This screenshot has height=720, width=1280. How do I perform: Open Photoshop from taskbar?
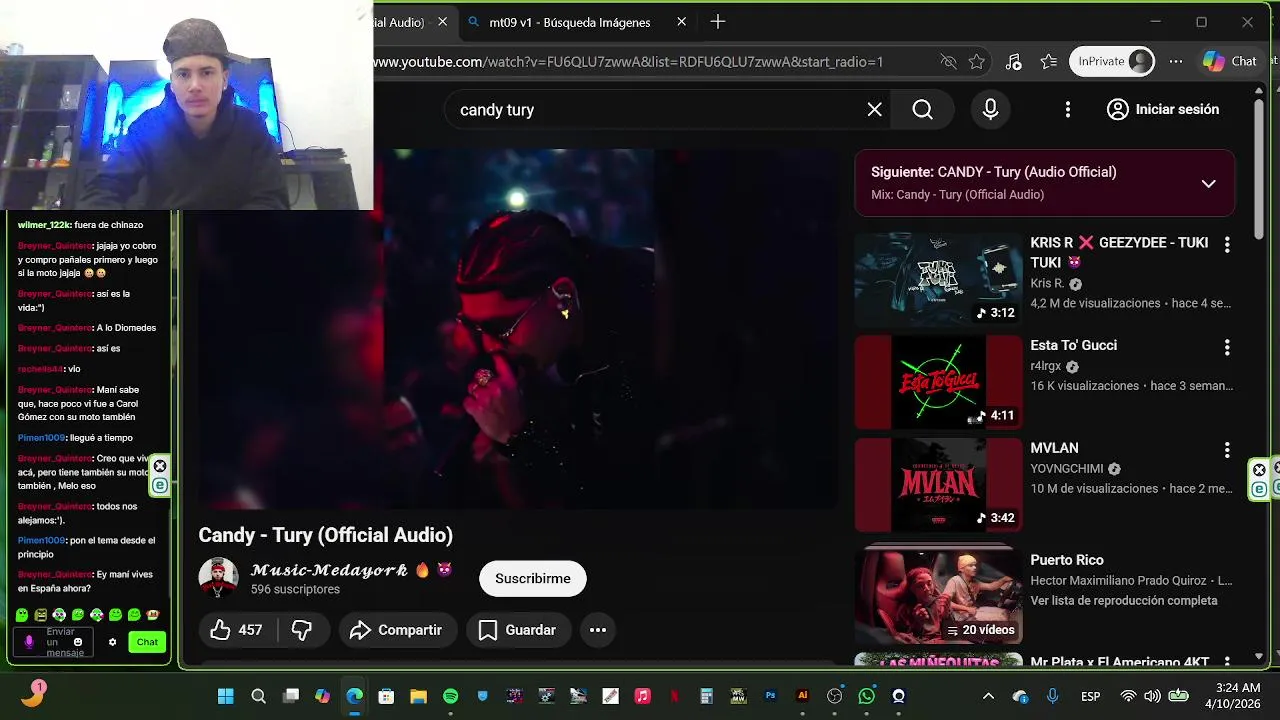(770, 696)
